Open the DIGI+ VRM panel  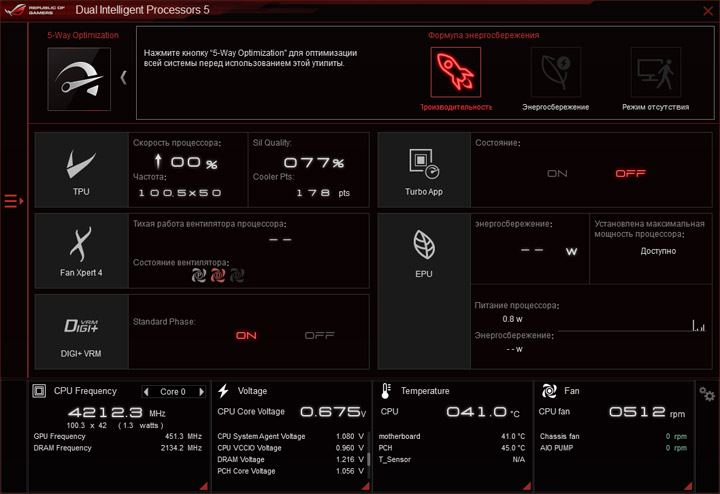point(82,331)
